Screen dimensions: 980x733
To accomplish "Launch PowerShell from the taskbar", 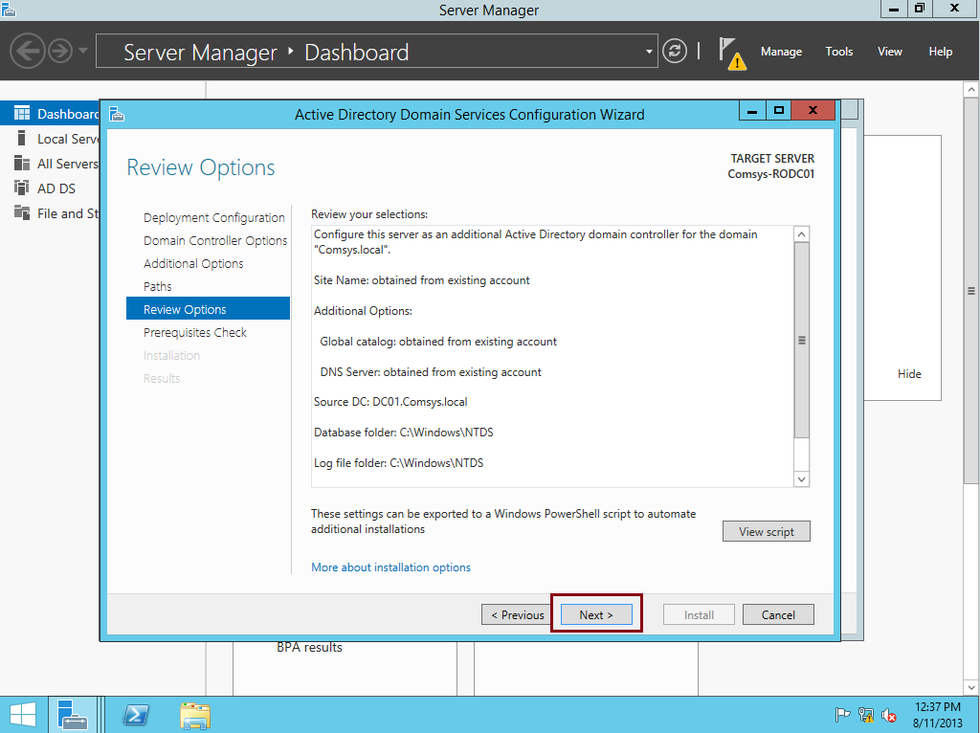I will coord(136,715).
